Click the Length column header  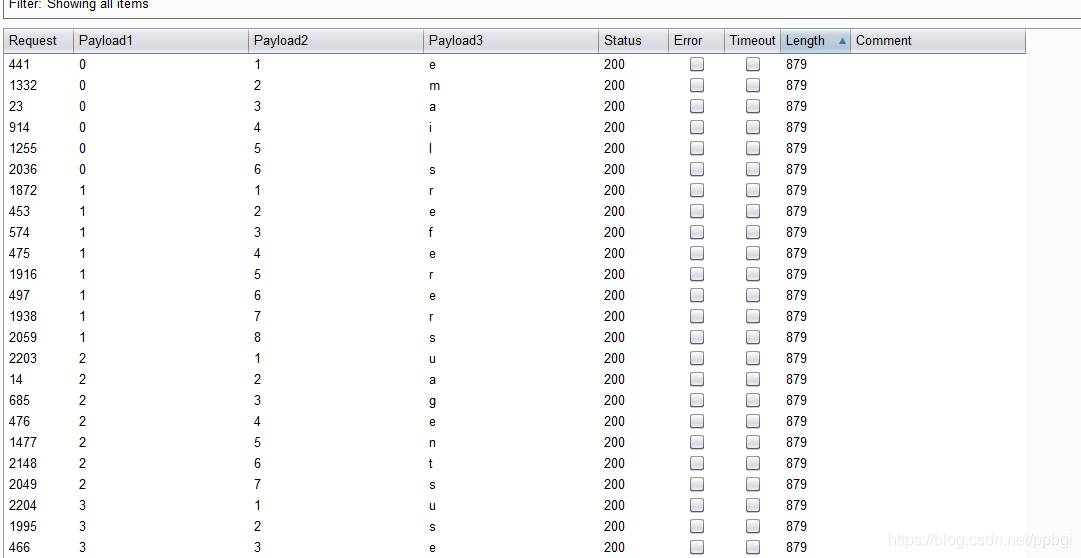pyautogui.click(x=815, y=41)
